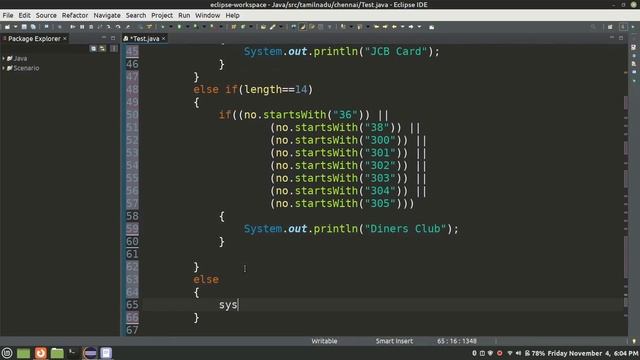This screenshot has width=640, height=360.
Task: Open Terminal from the taskbar
Action: (73, 353)
